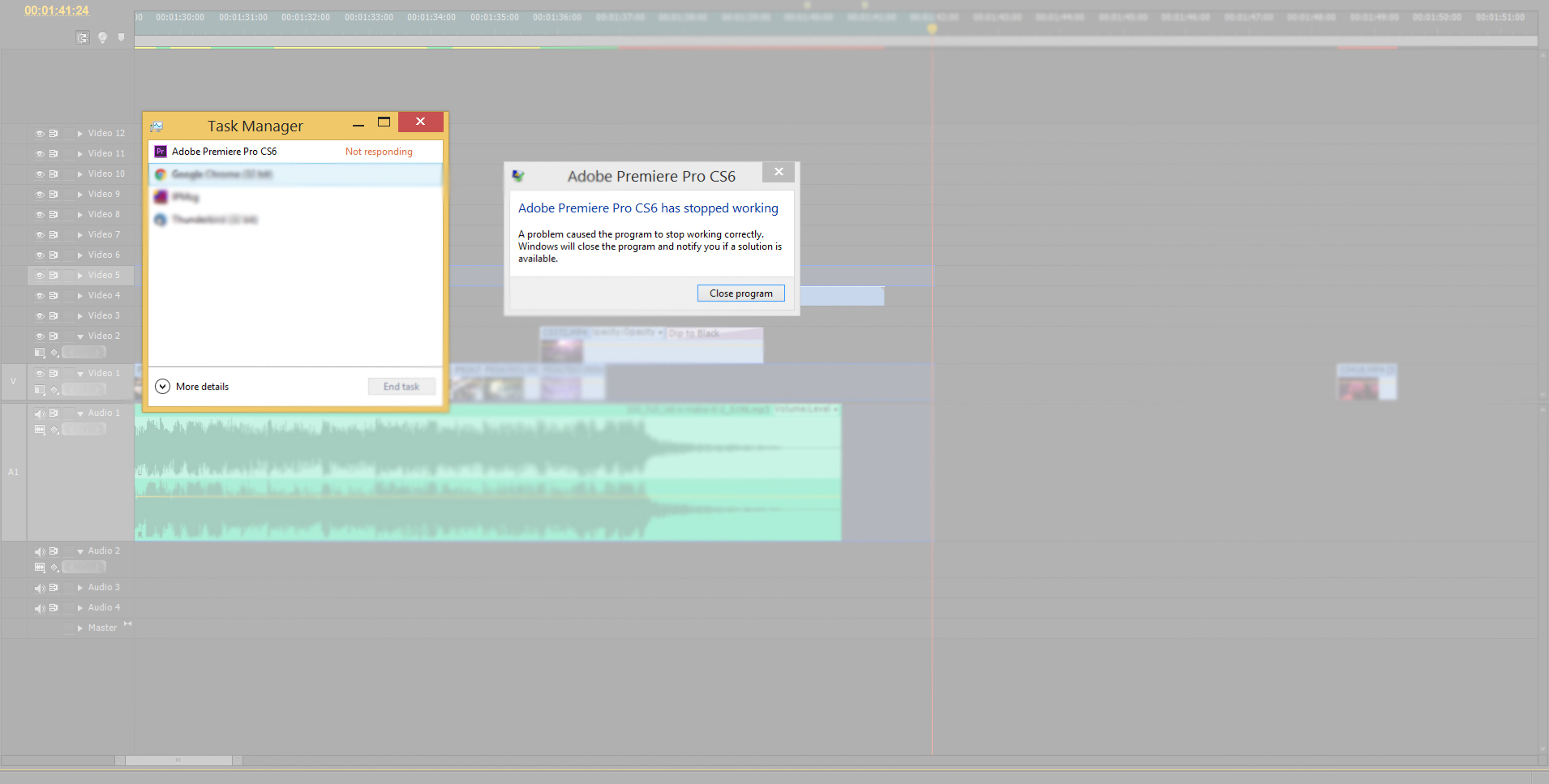The image size is (1549, 784).
Task: Toggle sync lock icon on Video 5
Action: 54,275
